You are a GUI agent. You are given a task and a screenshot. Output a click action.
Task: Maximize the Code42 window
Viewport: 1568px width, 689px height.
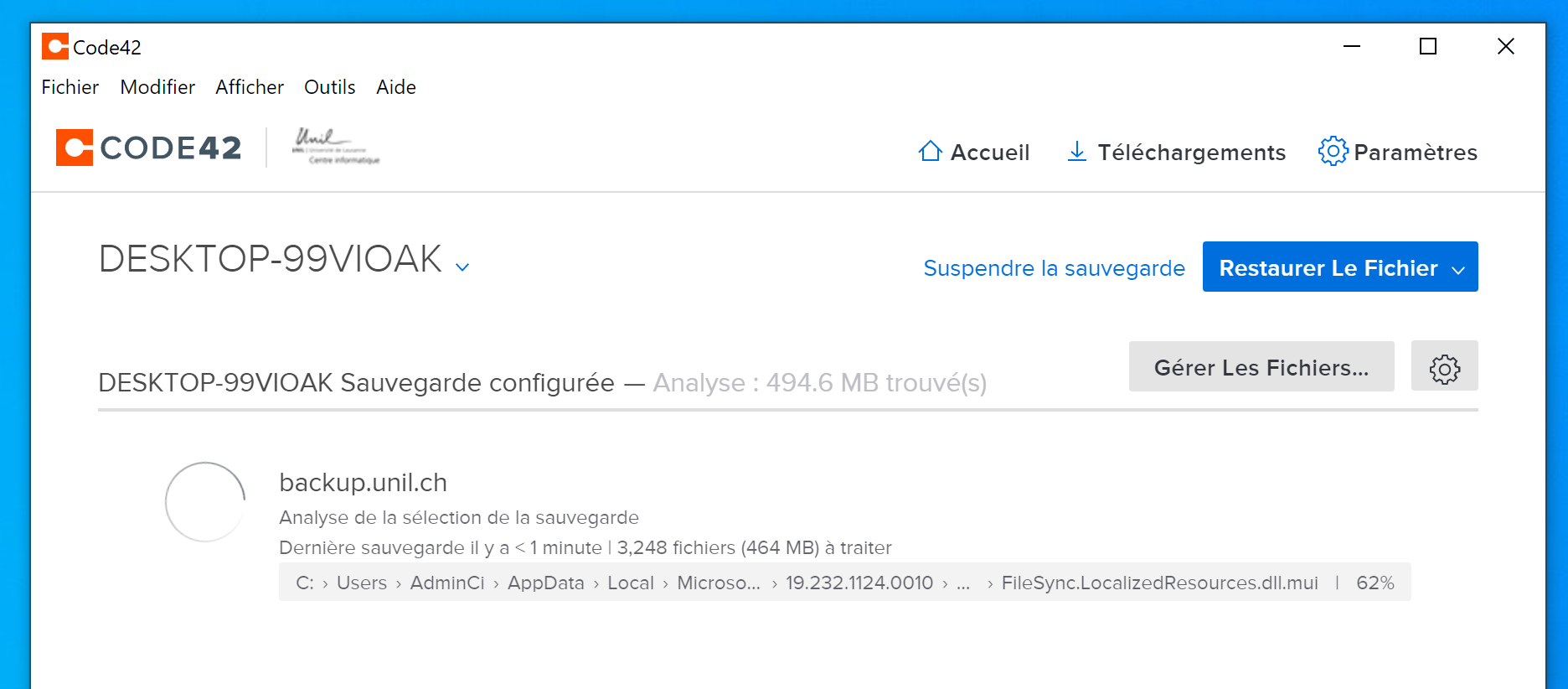click(1428, 47)
